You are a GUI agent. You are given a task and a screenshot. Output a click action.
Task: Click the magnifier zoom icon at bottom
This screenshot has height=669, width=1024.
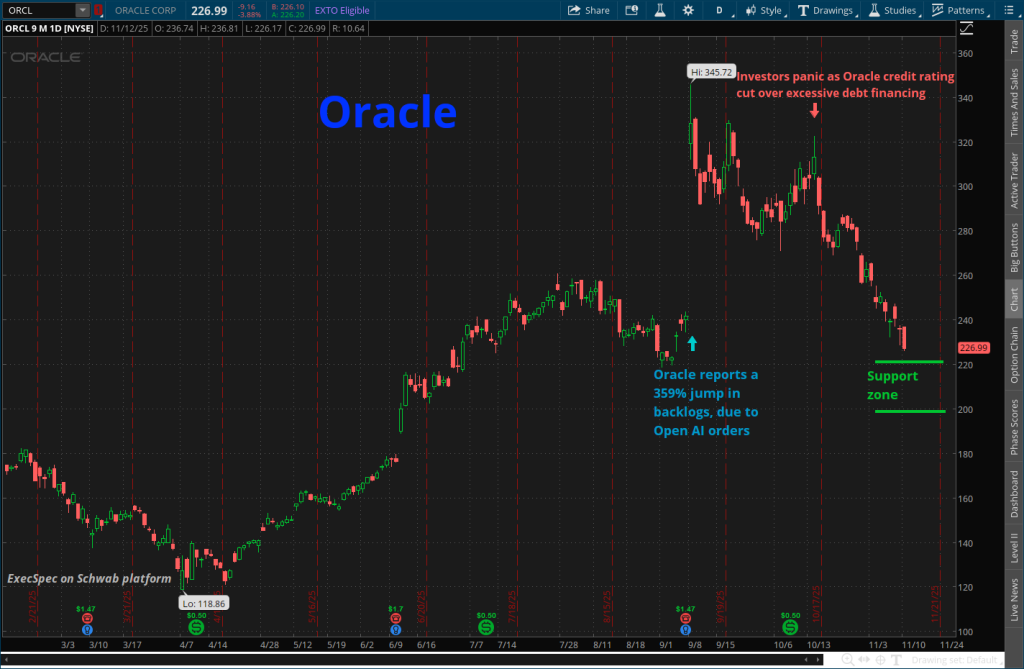point(847,660)
